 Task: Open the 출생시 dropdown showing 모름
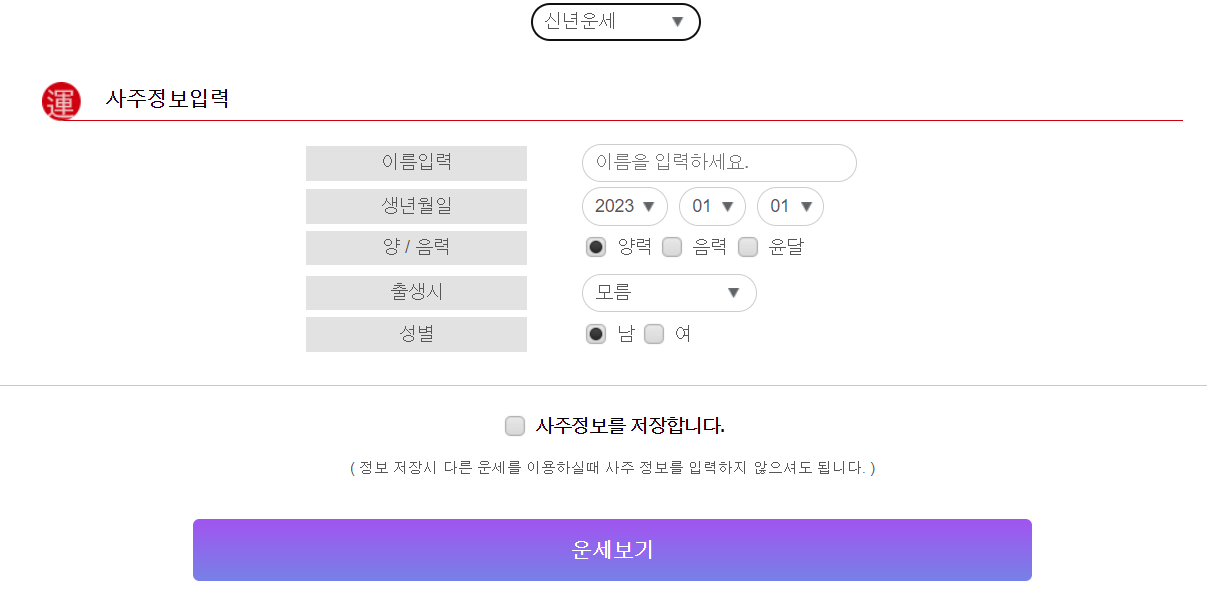point(668,292)
